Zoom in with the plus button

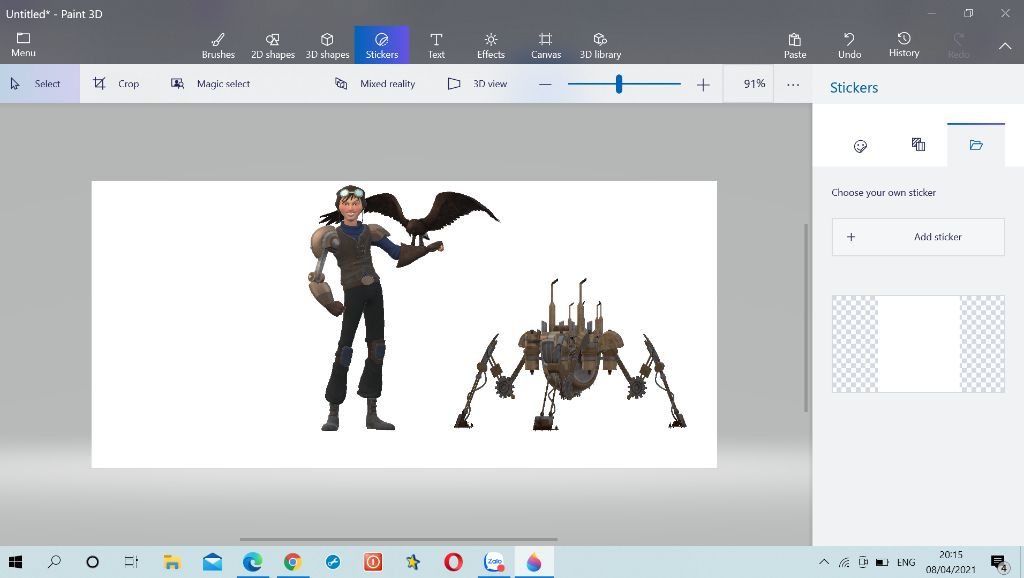[x=703, y=84]
